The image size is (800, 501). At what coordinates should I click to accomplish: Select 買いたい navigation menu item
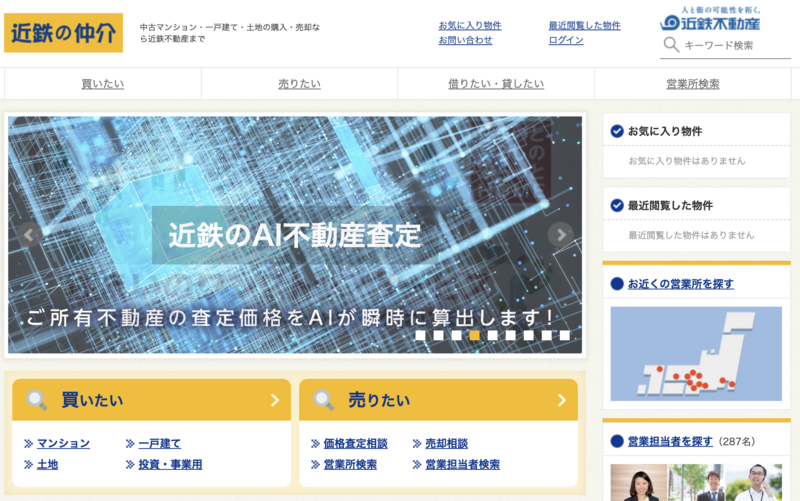[x=103, y=84]
